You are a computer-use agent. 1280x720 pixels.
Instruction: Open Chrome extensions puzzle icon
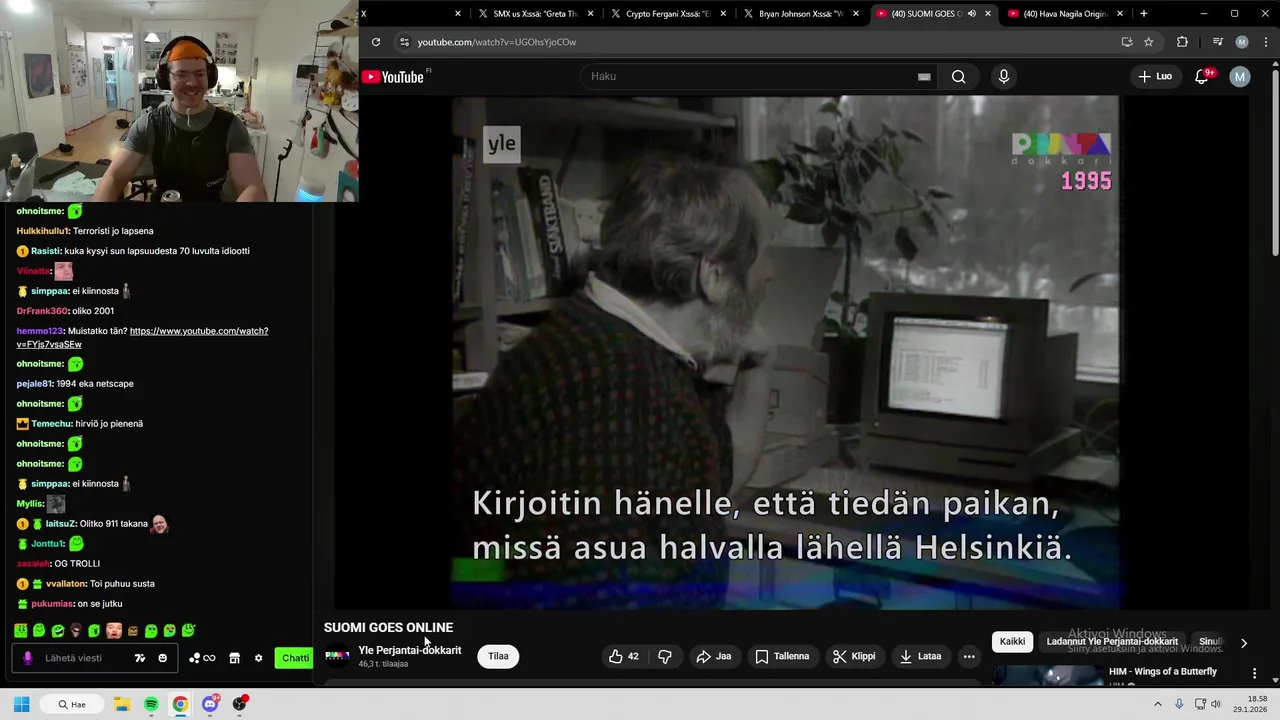coord(1182,42)
